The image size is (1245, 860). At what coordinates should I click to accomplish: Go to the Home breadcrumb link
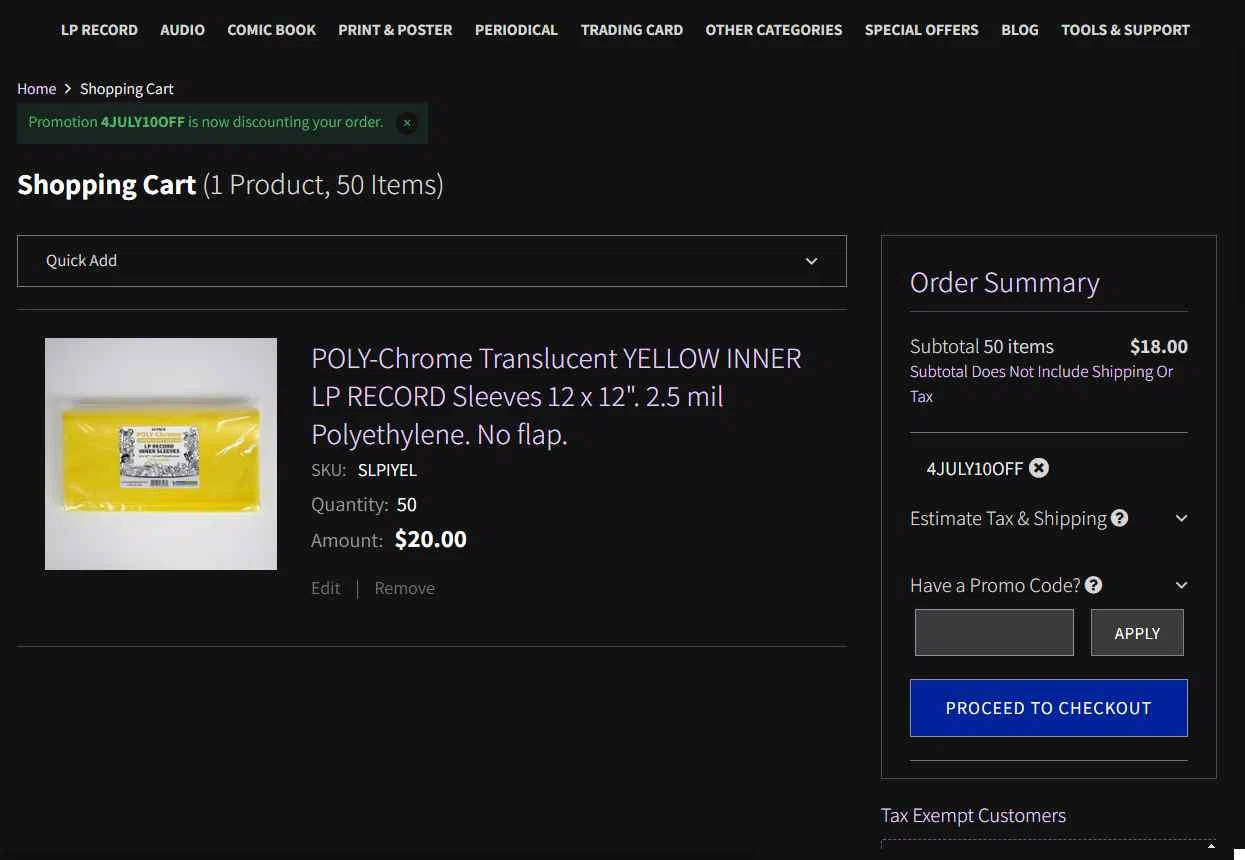(37, 89)
